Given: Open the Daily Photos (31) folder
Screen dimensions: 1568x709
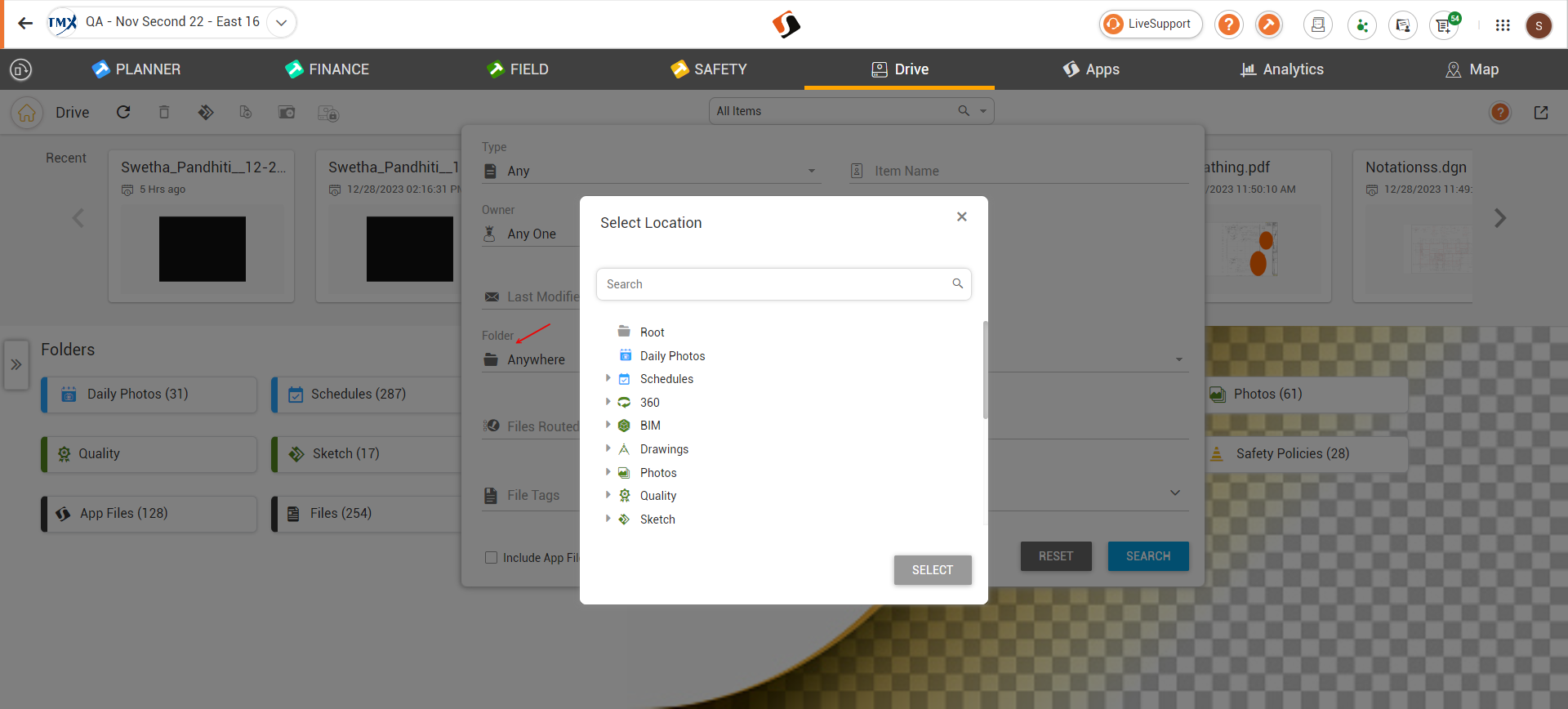Looking at the screenshot, I should coord(149,395).
